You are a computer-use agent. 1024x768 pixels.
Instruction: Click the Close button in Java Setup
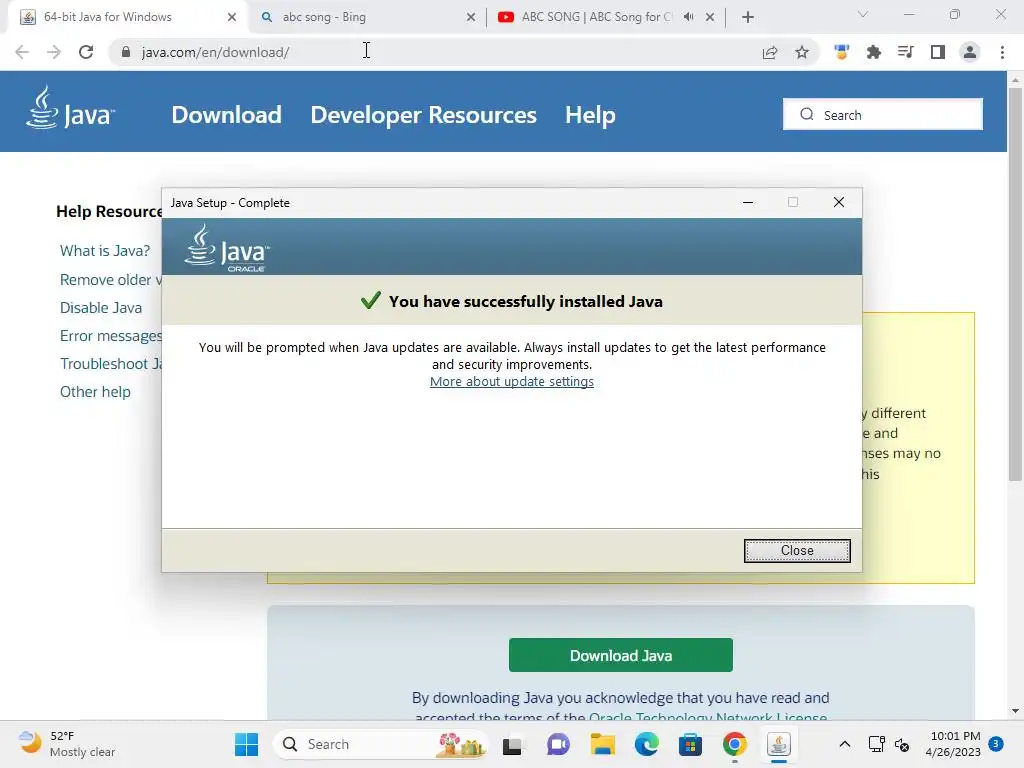797,551
